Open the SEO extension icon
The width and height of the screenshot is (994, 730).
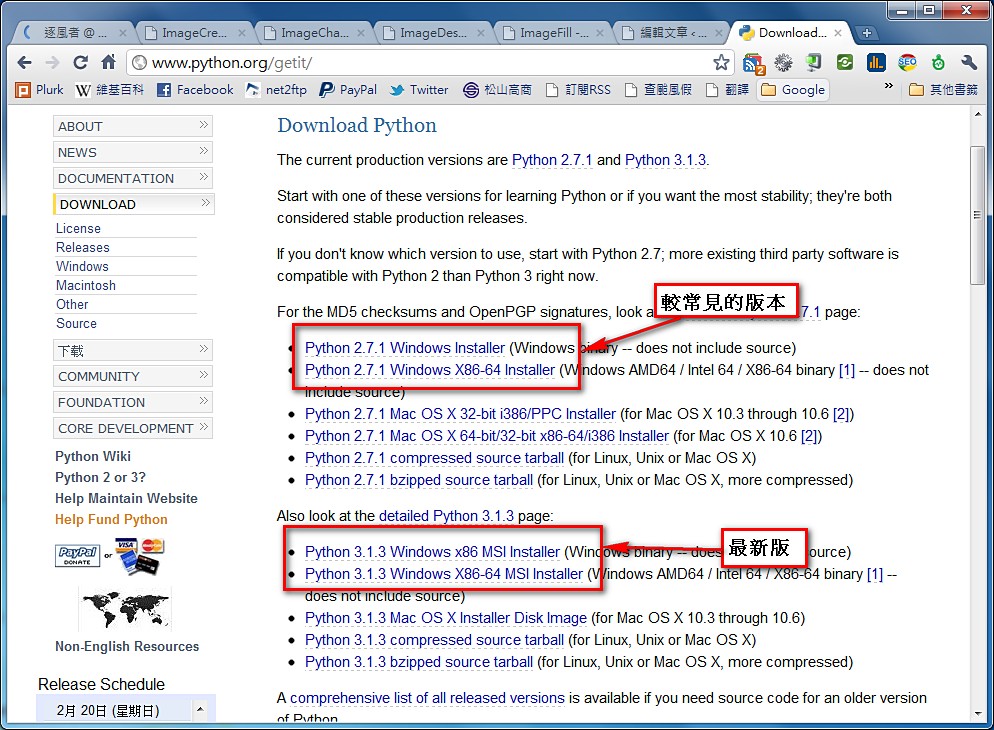pyautogui.click(x=907, y=62)
